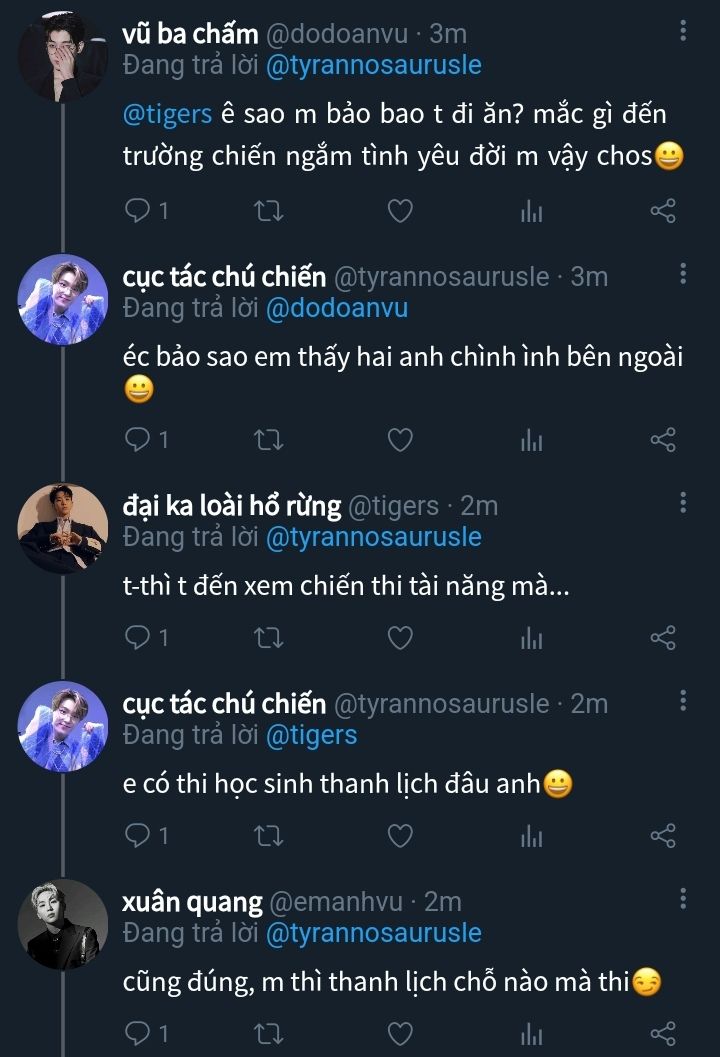The height and width of the screenshot is (1057, 720).
Task: Open @tyrannosaurusle link under xuân quang
Action: (373, 934)
